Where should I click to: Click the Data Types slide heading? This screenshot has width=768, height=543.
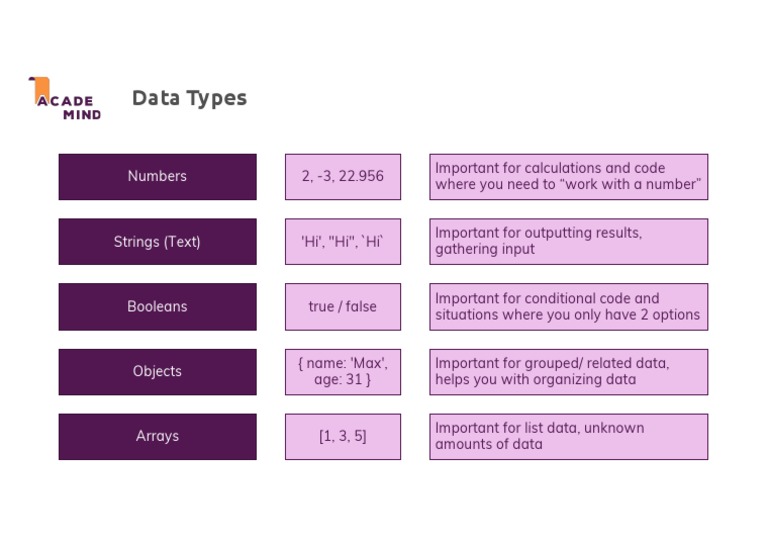[189, 98]
